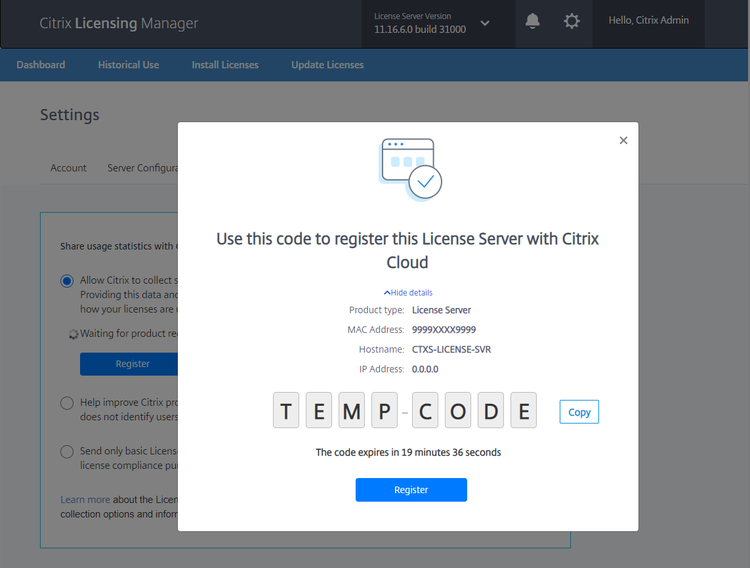Switch to Install Licenses tab
Viewport: 750px width, 568px height.
(x=225, y=65)
